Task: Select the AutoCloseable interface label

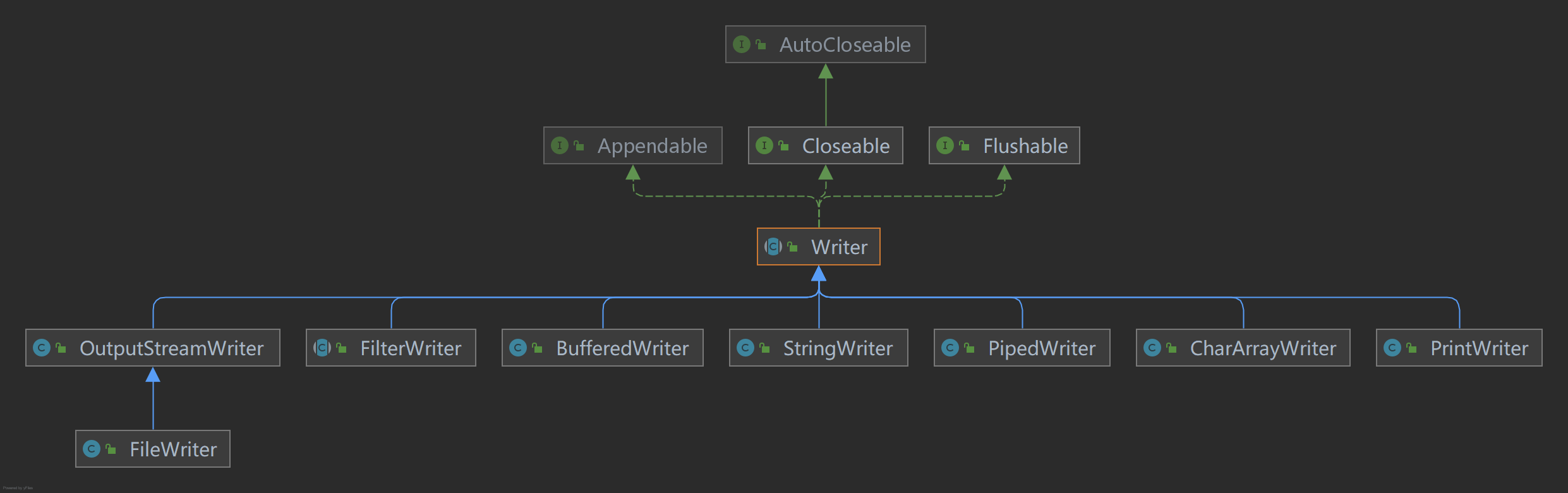Action: (x=845, y=45)
